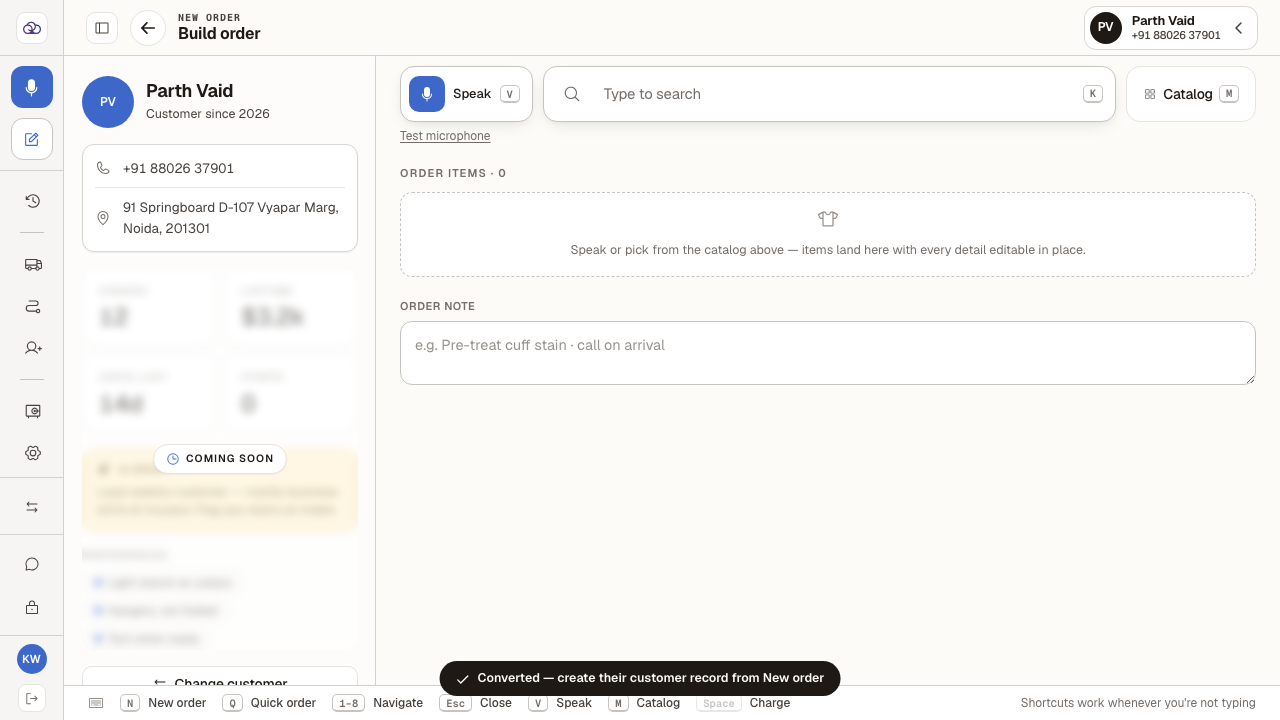Focus the Order note text area

[x=828, y=353]
